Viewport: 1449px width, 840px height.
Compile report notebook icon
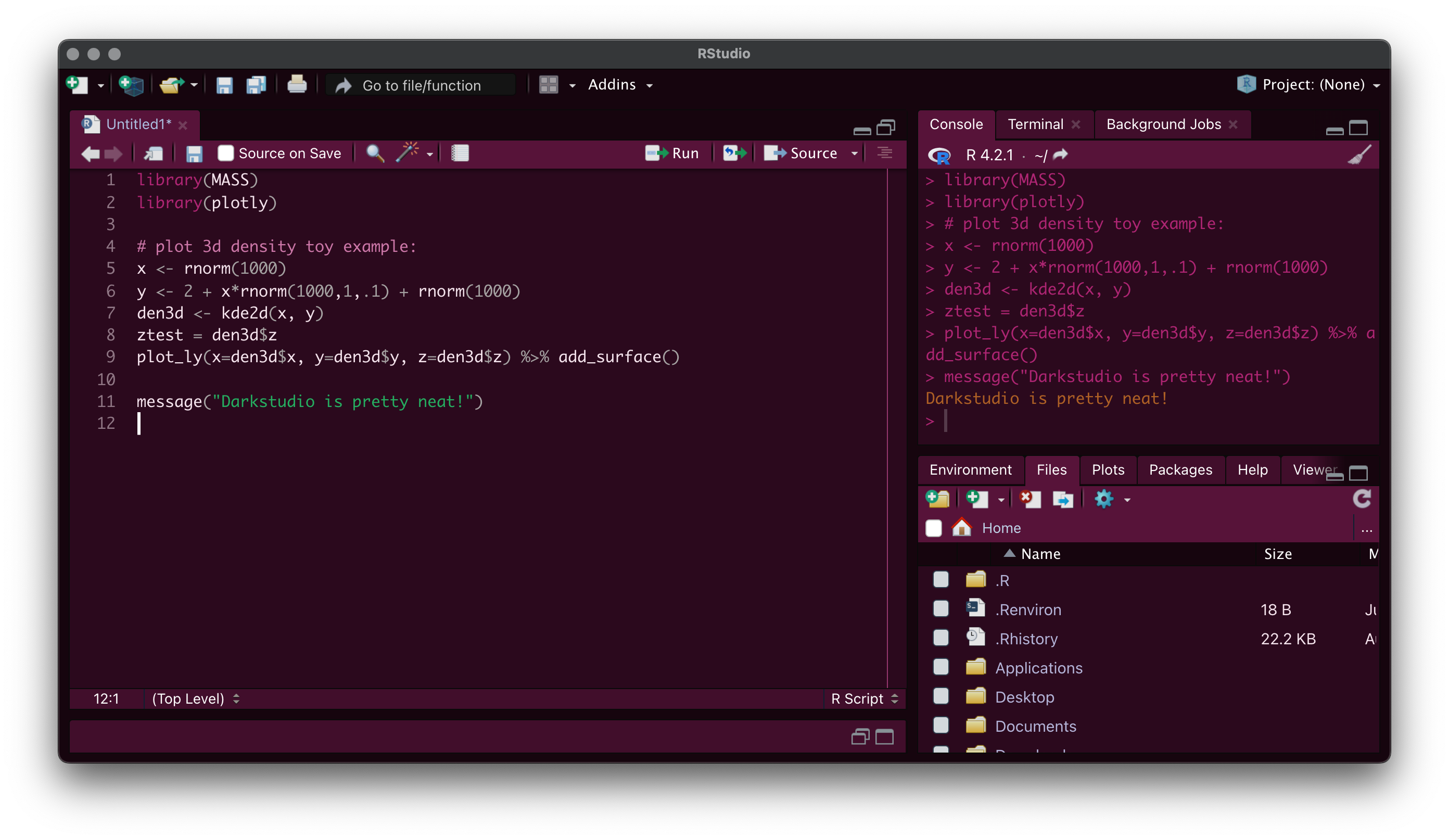(460, 153)
